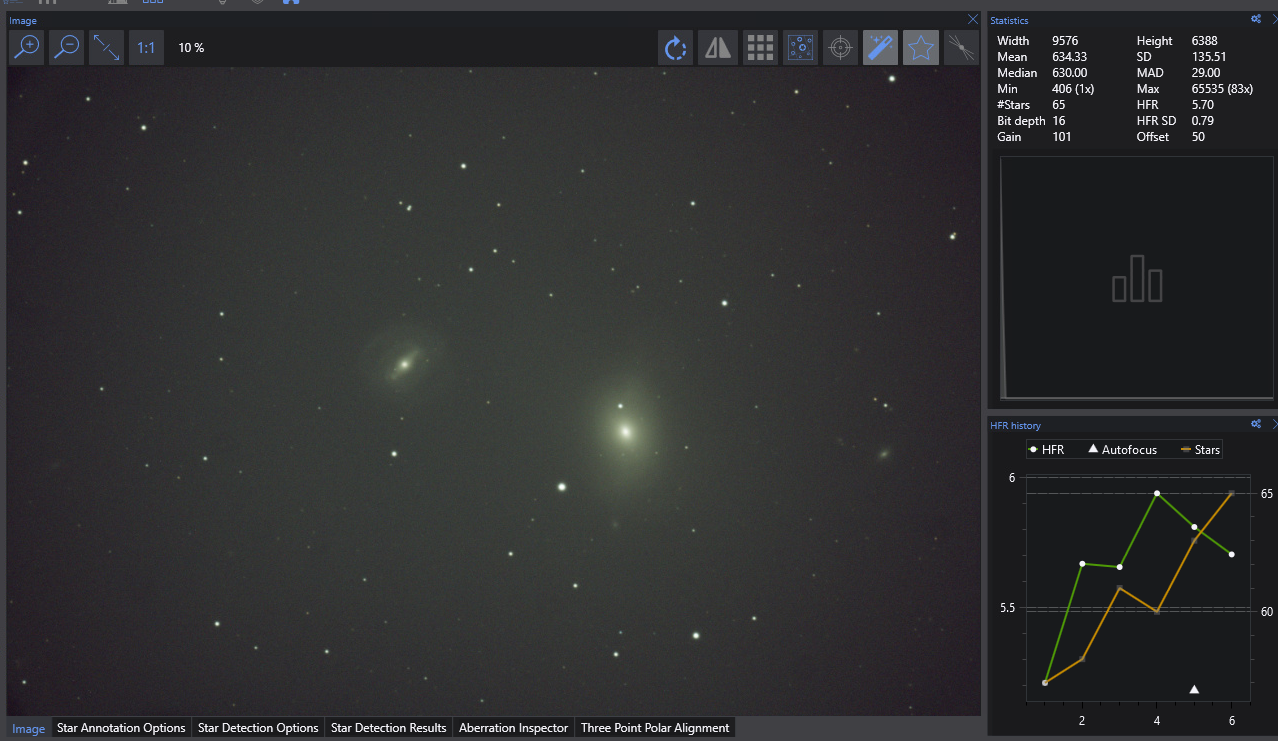Click the histogram placeholder icon
The image size is (1278, 741).
tap(1137, 278)
